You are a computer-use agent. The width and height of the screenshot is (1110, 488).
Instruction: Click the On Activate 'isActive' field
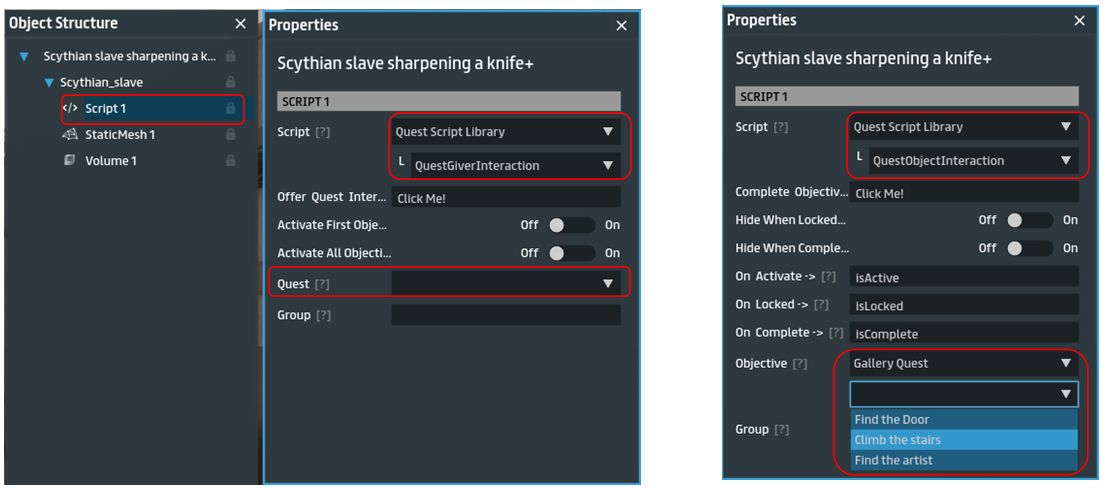pos(963,277)
